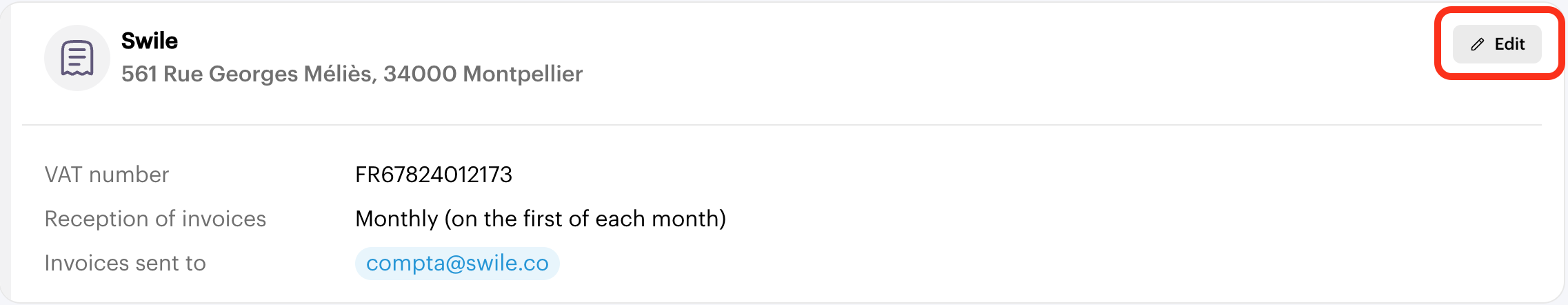The height and width of the screenshot is (305, 1568).
Task: Click the horizontal divider below the address
Action: [x=782, y=125]
